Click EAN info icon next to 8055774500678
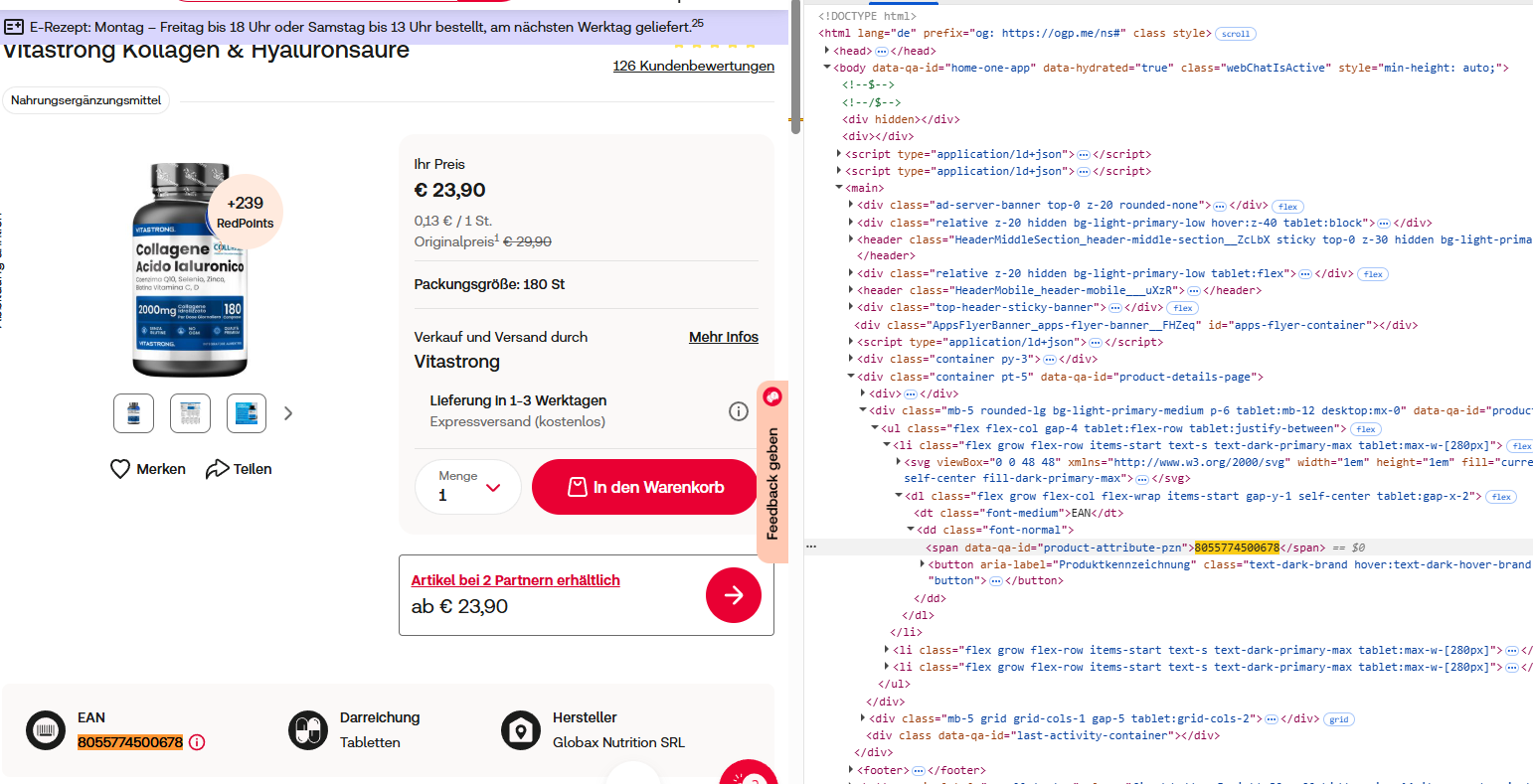This screenshot has height=784, width=1533. tap(197, 742)
